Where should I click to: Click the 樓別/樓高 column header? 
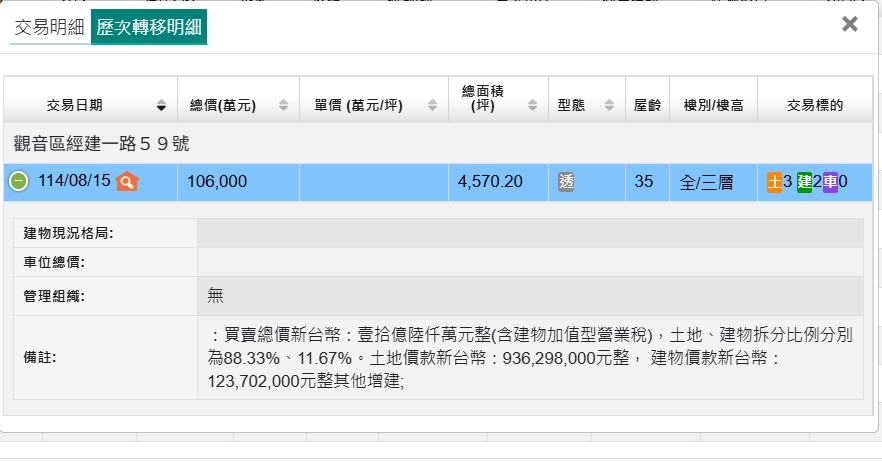tap(712, 105)
